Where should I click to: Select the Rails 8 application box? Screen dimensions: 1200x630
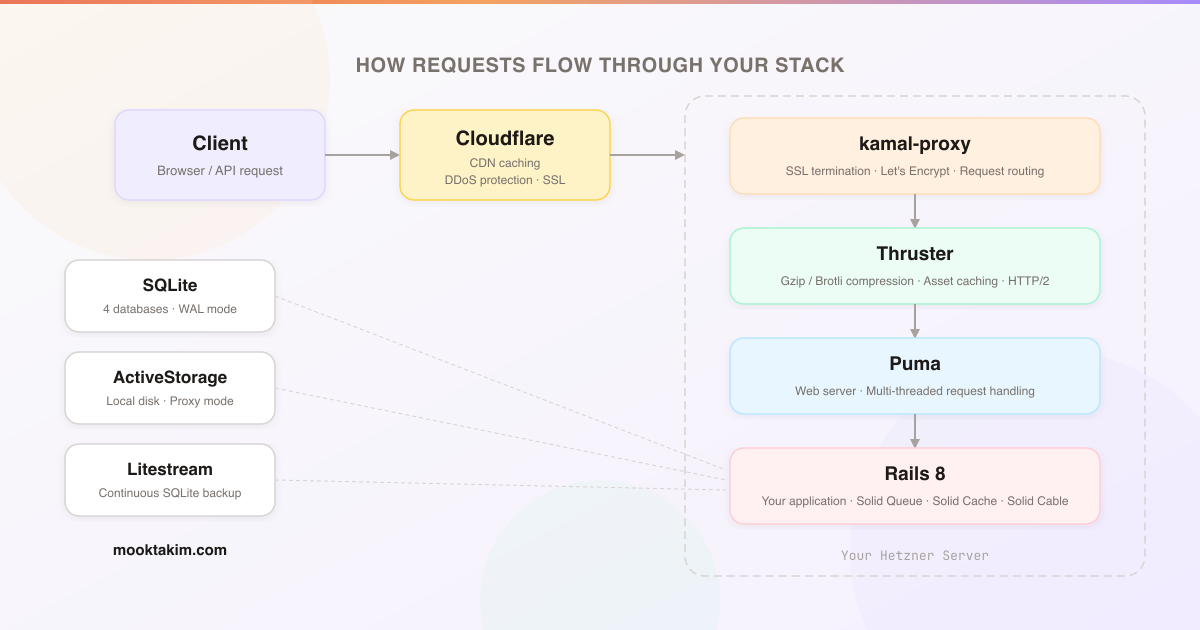click(914, 485)
